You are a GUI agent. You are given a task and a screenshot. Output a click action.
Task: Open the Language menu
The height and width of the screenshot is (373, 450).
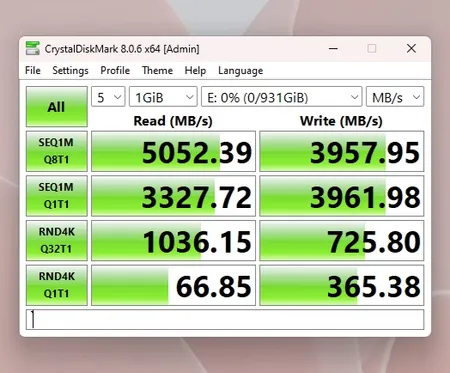click(241, 70)
